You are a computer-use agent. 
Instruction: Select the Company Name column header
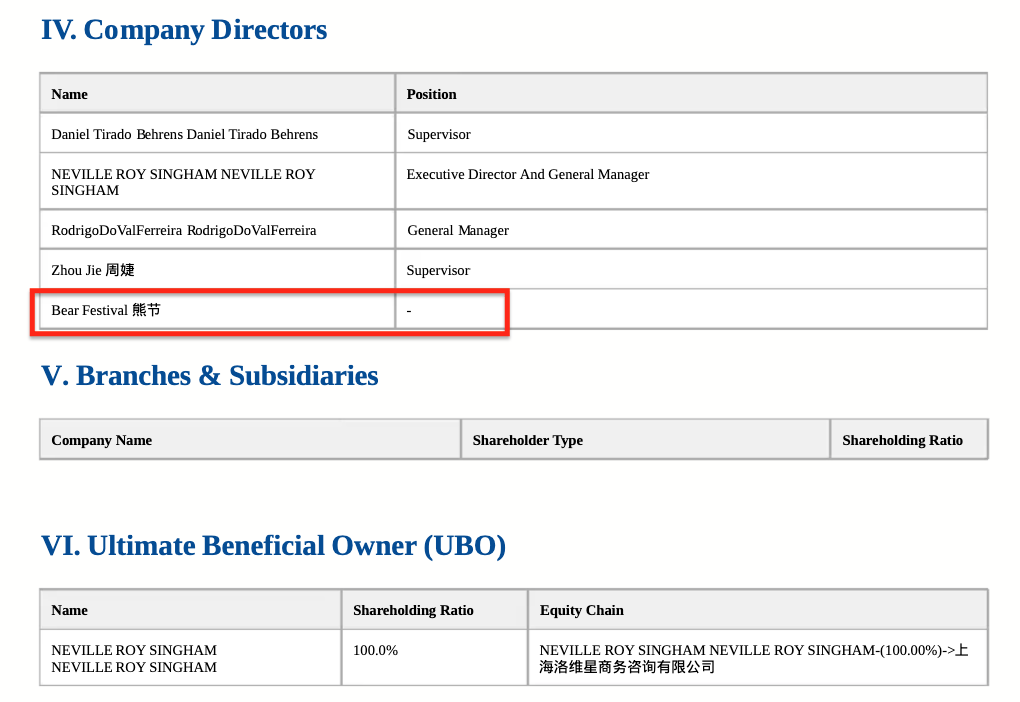[x=102, y=440]
